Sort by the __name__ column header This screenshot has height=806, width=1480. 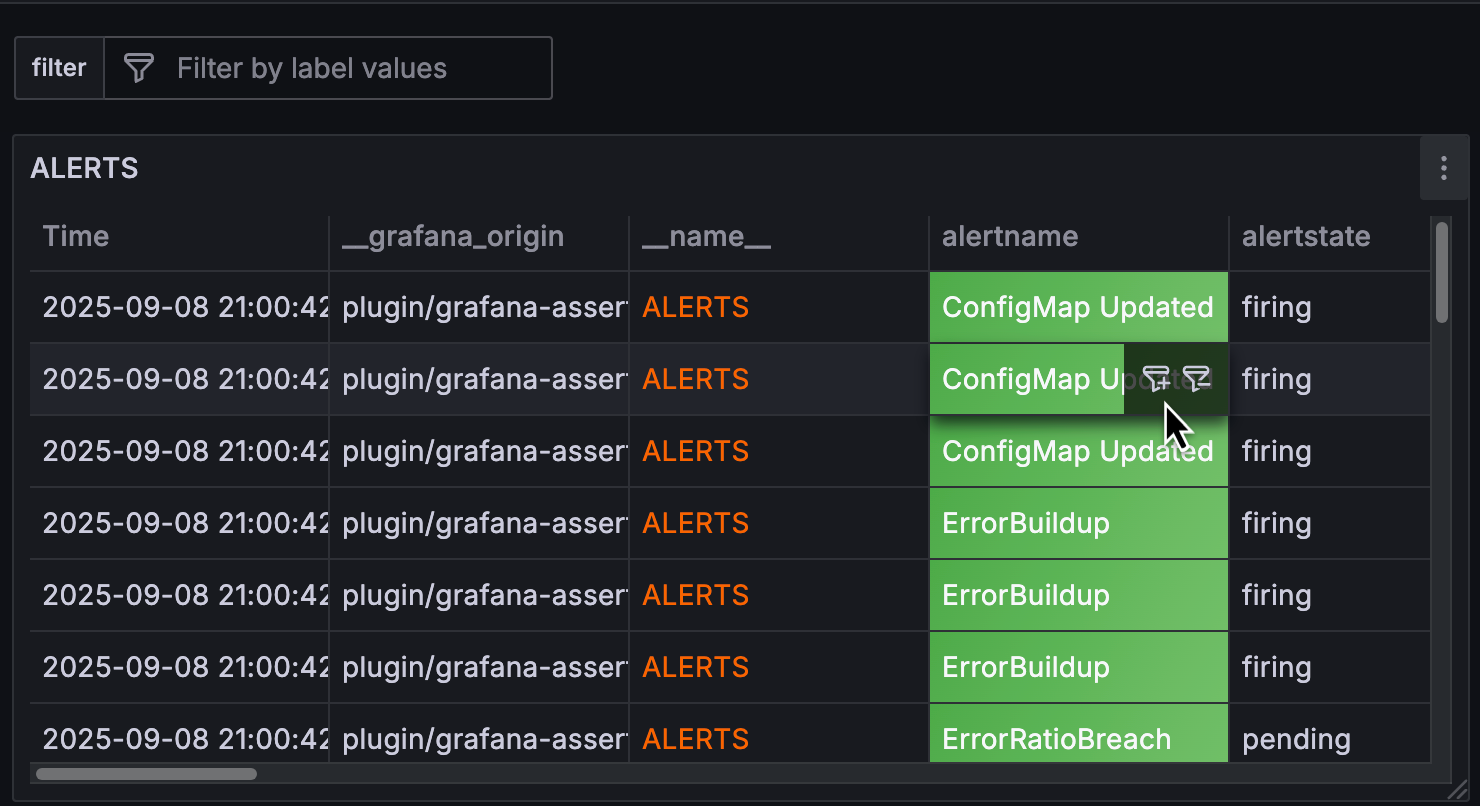[706, 237]
